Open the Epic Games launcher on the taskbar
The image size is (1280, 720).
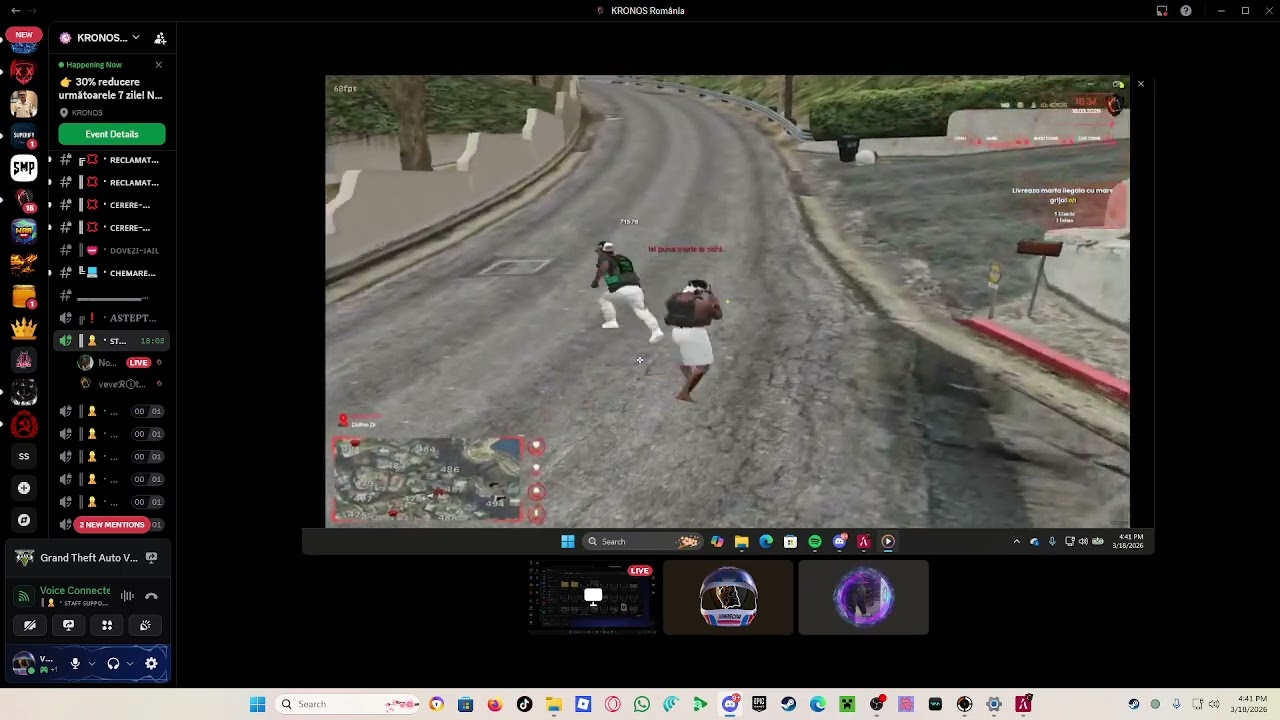(759, 704)
